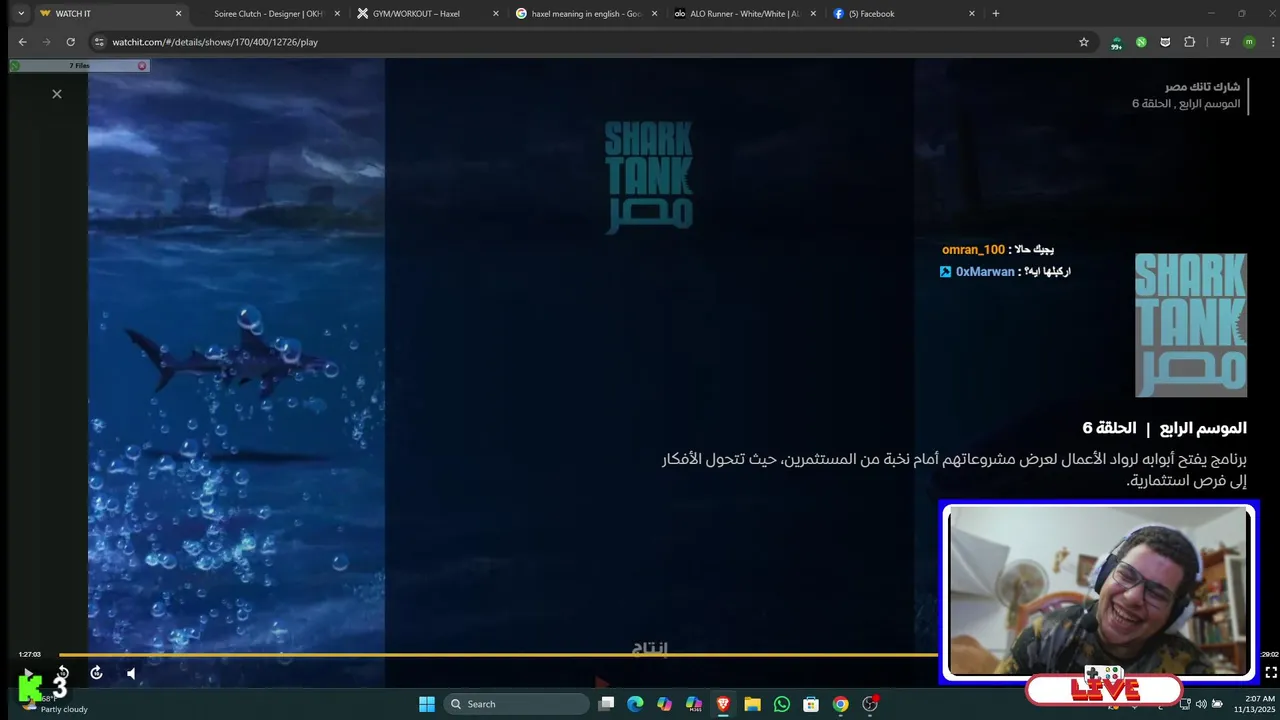1280x720 pixels.
Task: Open OBS Studio from the taskbar
Action: pos(870,704)
